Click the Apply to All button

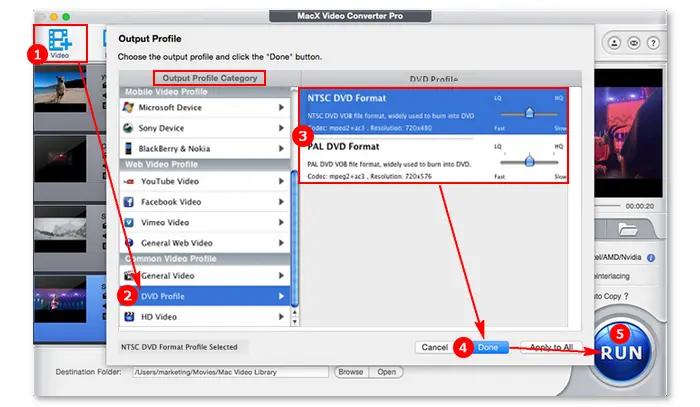[x=551, y=347]
